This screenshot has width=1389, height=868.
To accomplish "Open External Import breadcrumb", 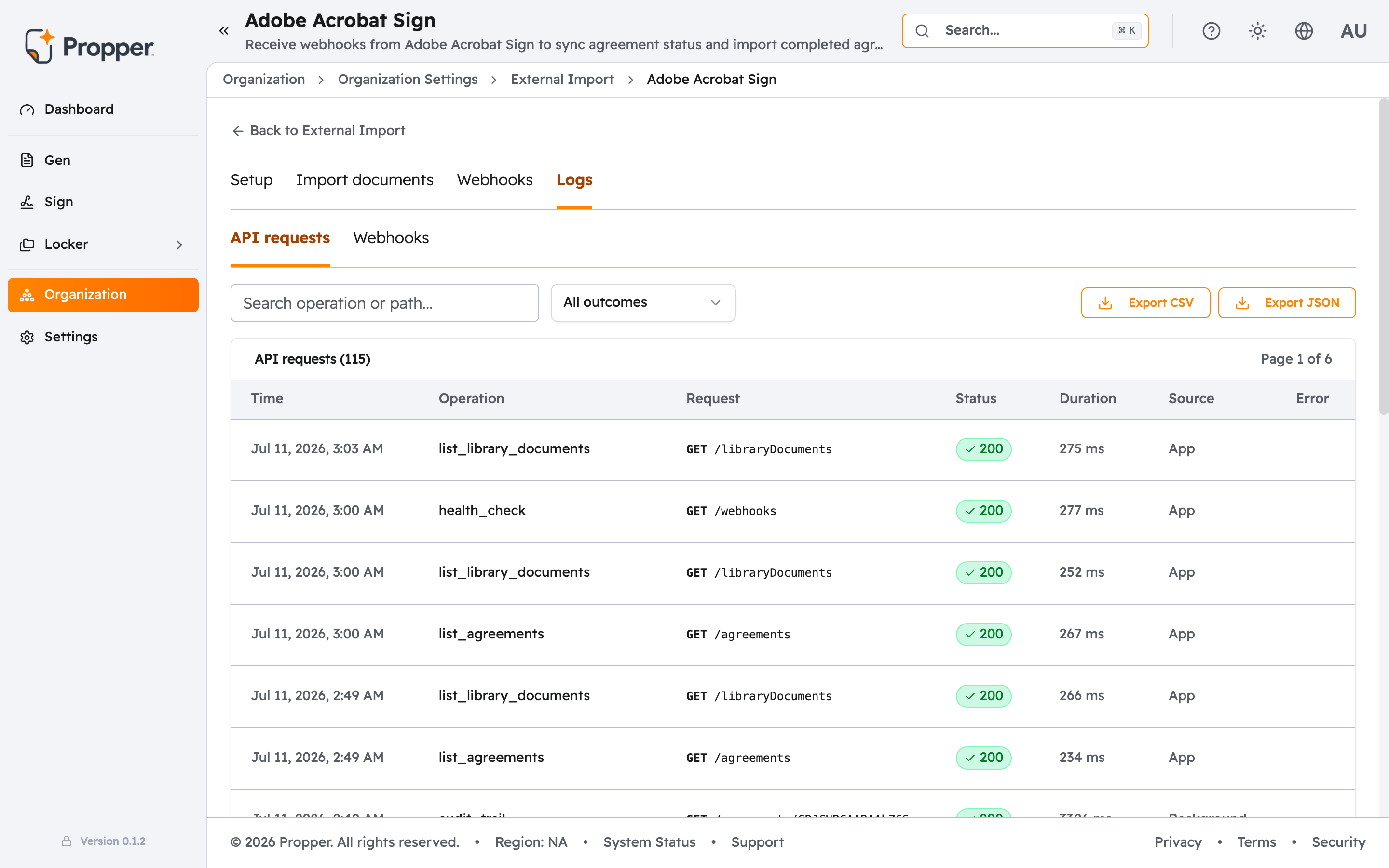I will [x=562, y=79].
